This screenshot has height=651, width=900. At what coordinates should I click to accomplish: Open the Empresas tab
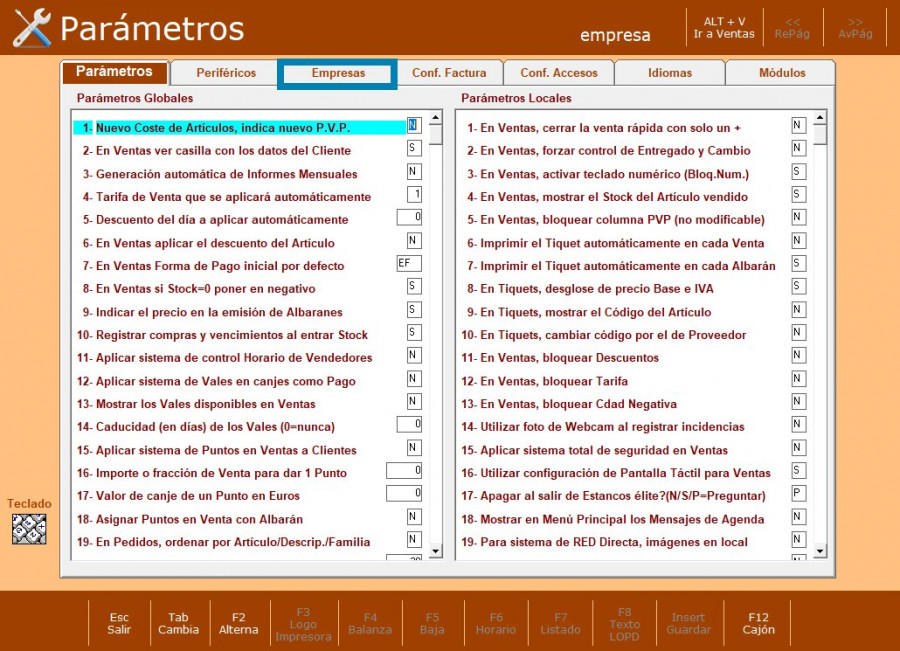click(x=338, y=73)
